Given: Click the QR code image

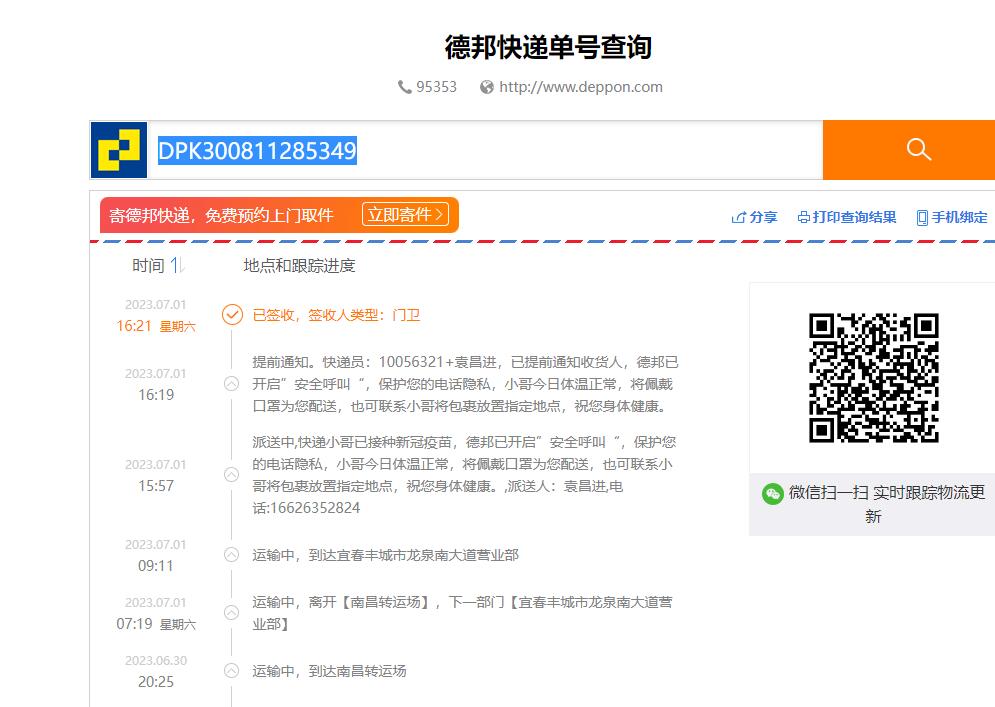Looking at the screenshot, I should (873, 378).
